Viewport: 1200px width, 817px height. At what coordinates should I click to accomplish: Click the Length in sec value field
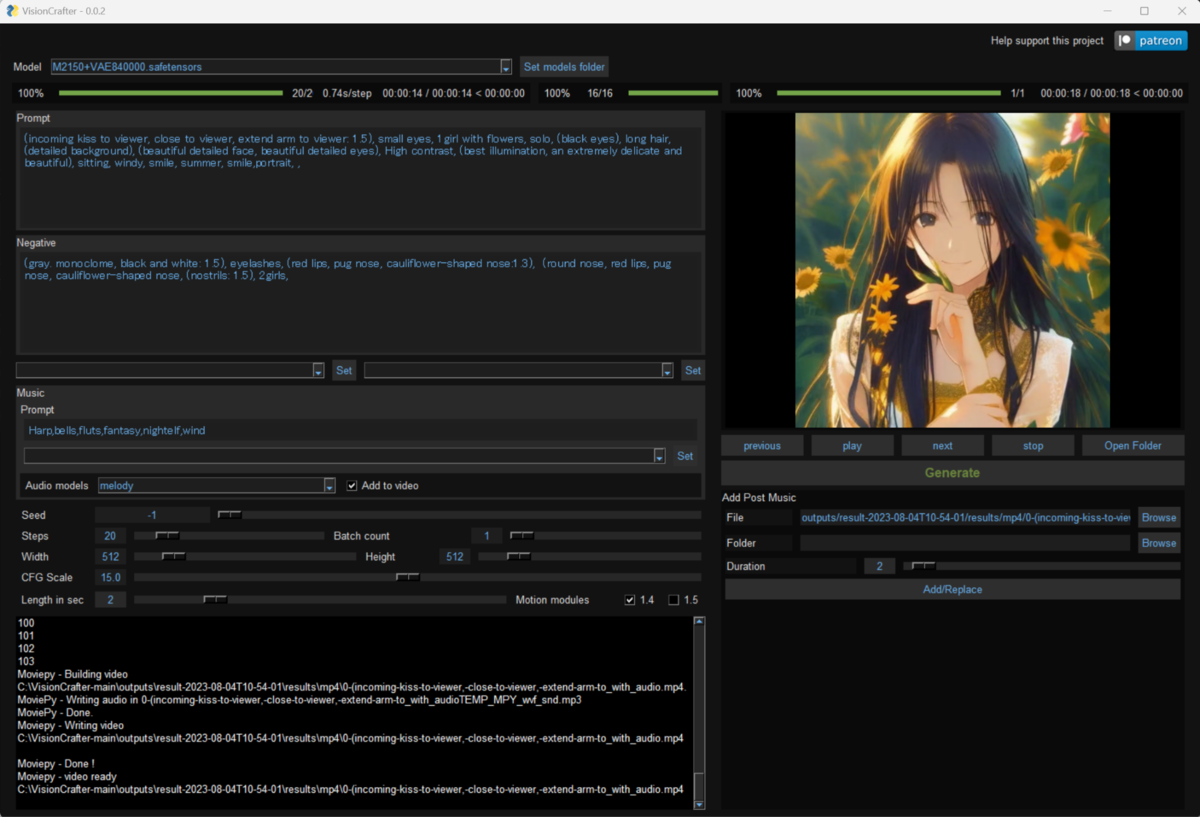point(110,600)
